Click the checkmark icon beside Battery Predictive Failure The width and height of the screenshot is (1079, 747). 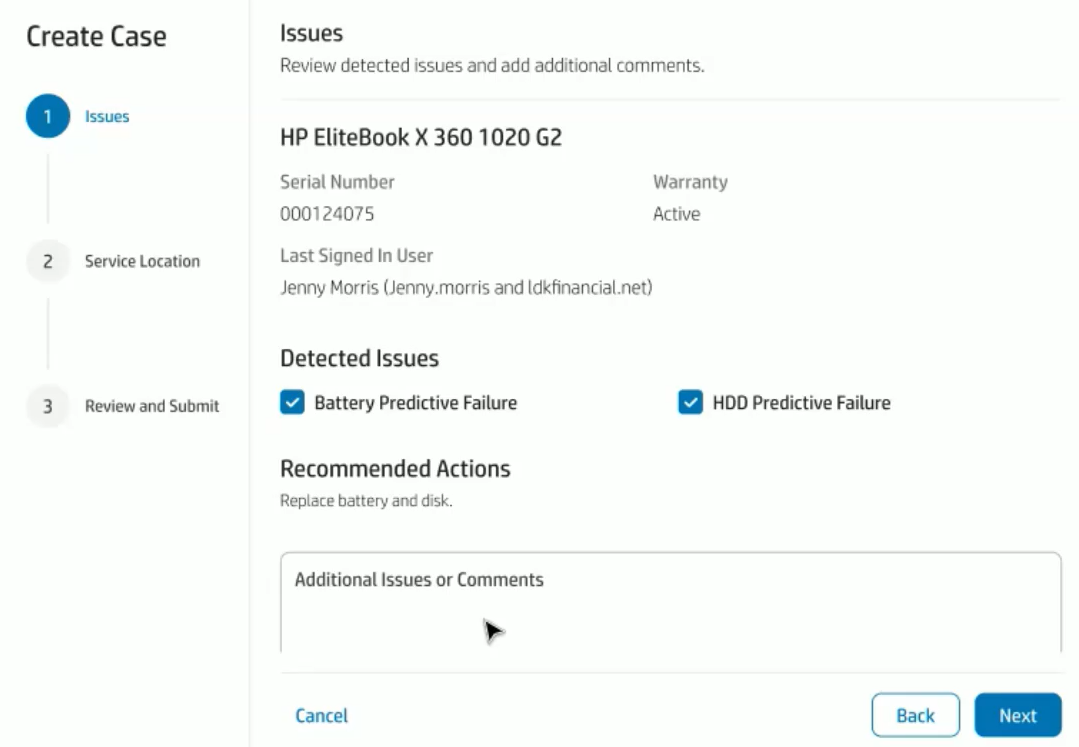point(291,402)
